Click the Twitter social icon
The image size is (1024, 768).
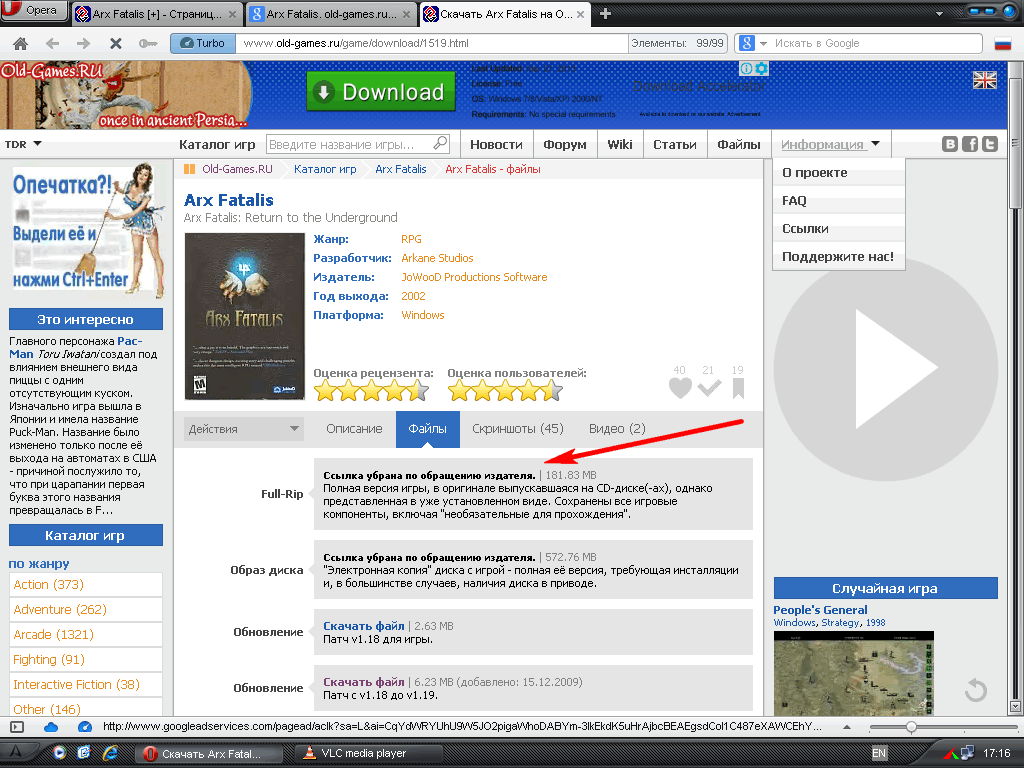pos(990,144)
